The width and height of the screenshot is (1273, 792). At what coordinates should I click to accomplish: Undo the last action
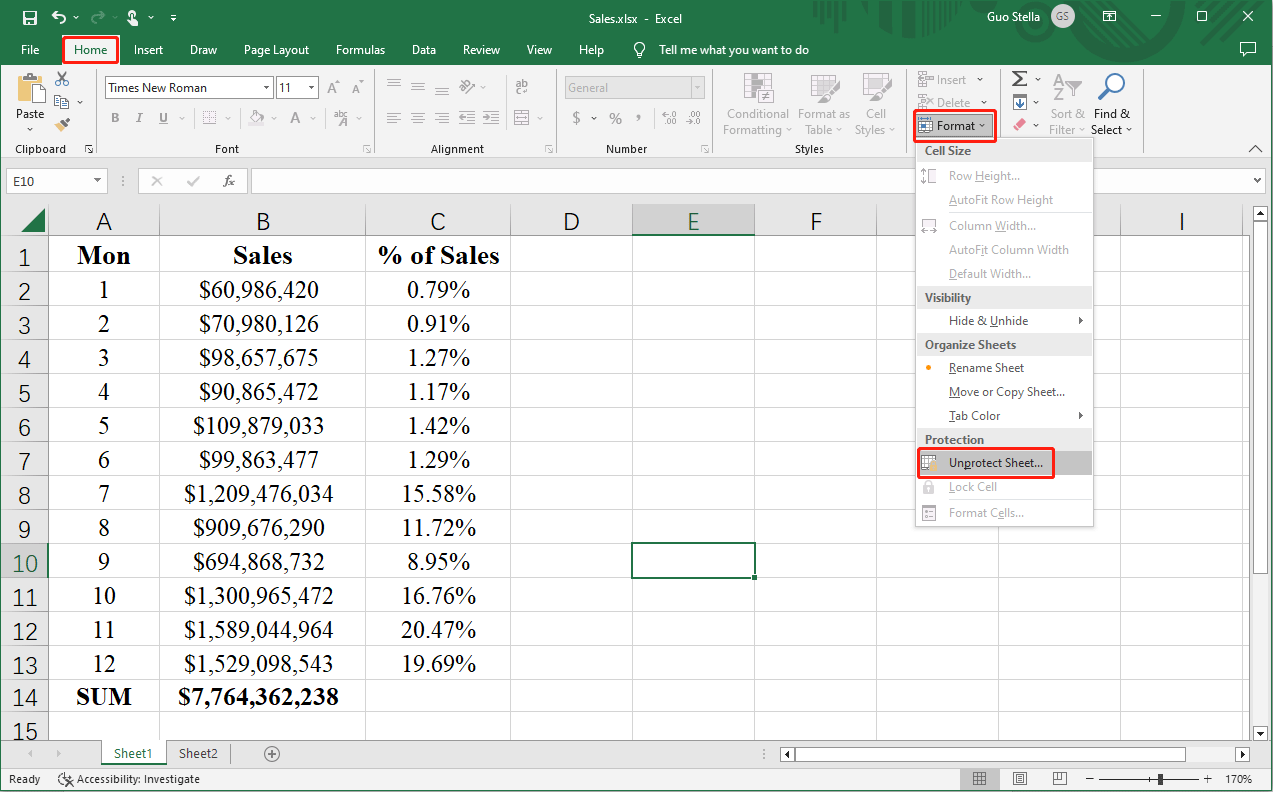click(59, 18)
